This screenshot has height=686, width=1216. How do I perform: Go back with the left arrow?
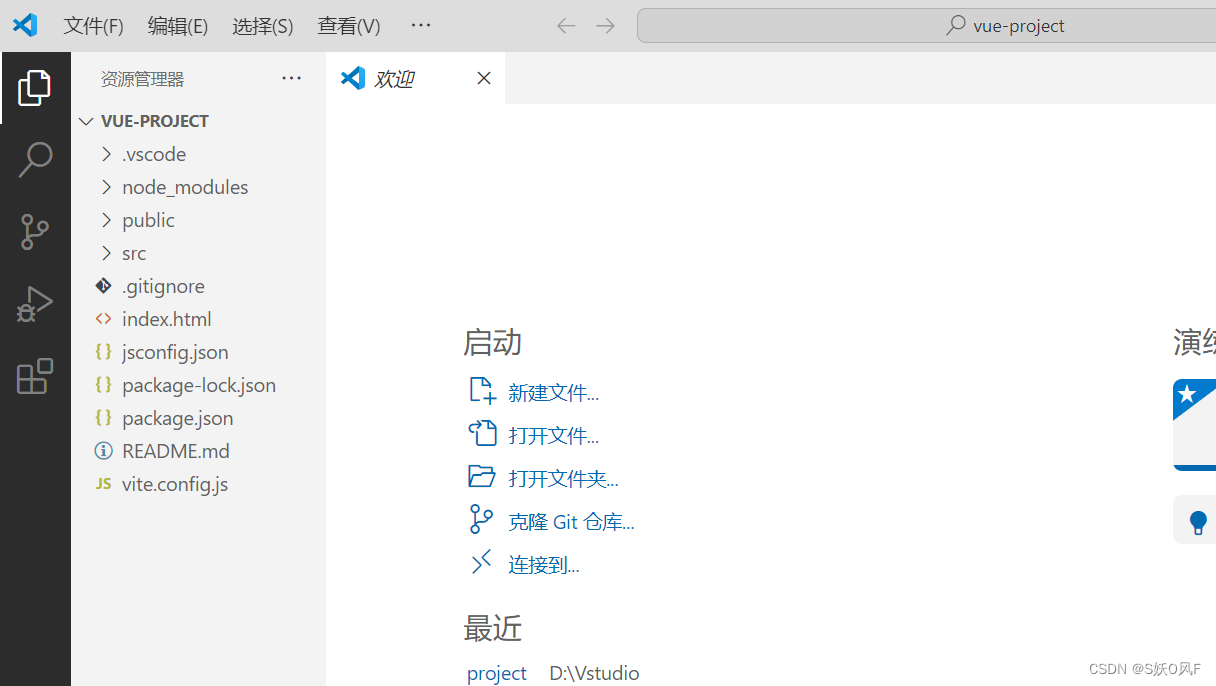566,26
